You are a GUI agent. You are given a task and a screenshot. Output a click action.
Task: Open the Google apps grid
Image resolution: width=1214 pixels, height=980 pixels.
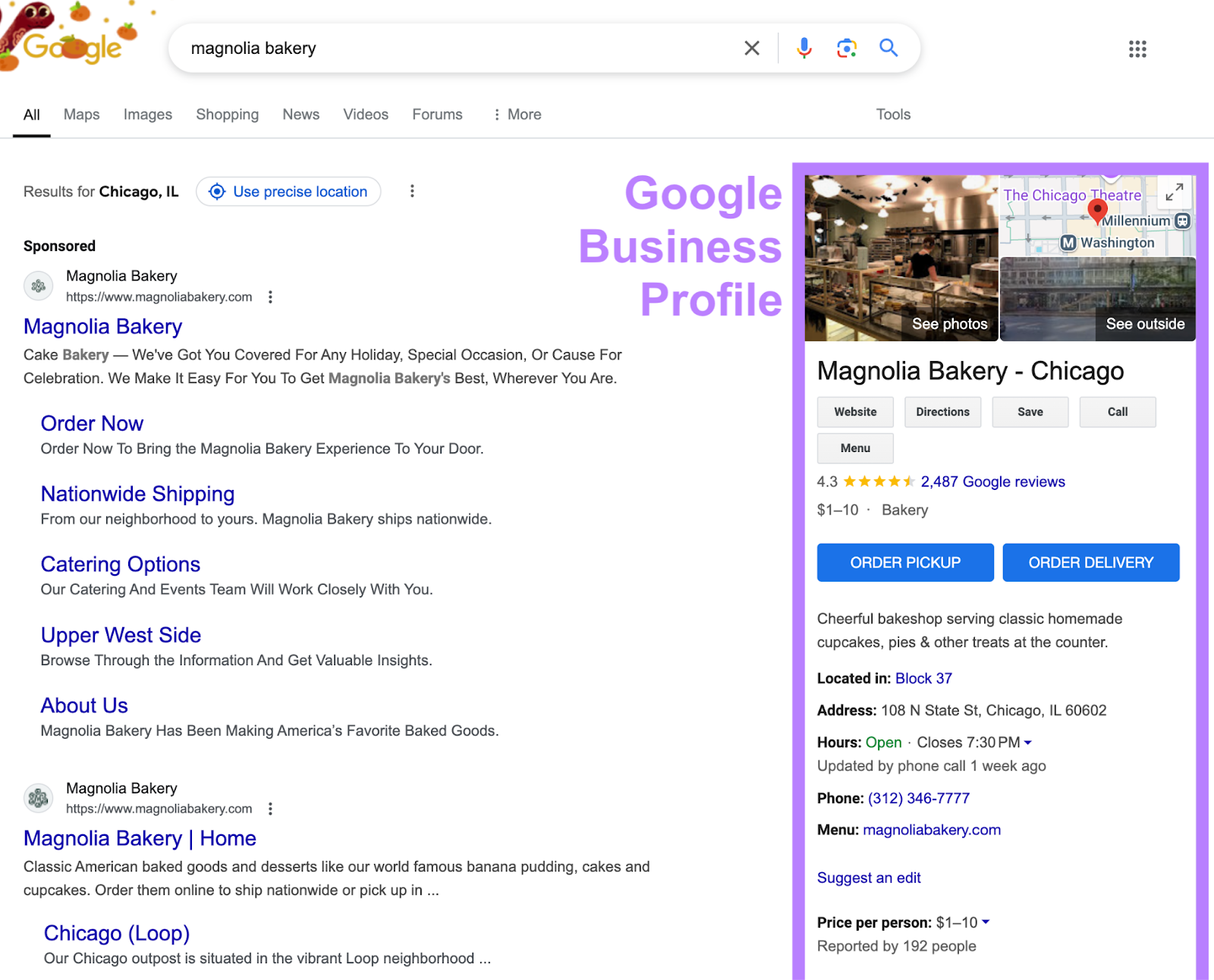click(x=1137, y=49)
